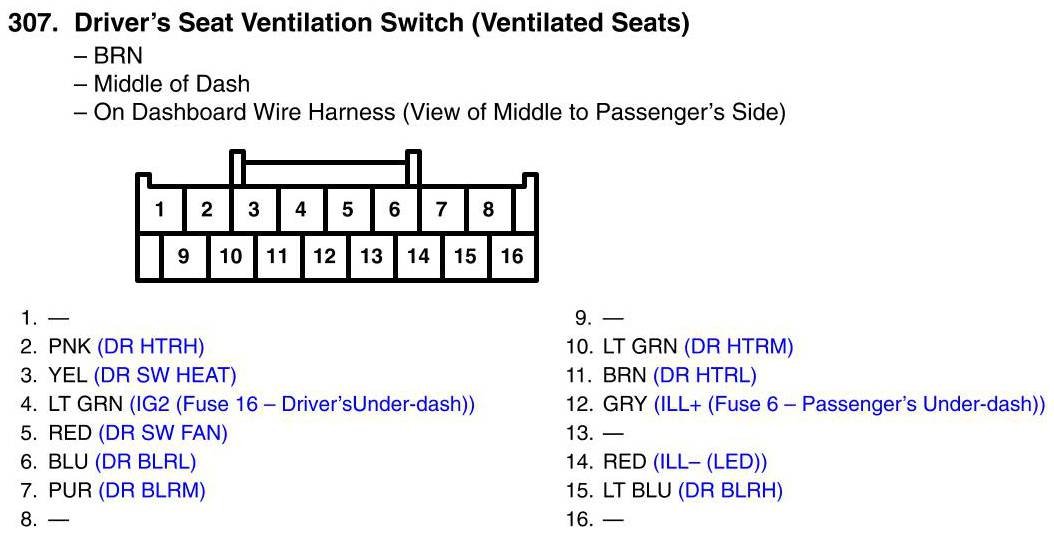This screenshot has width=1054, height=534.
Task: Open the ILL+ Fuse 6 Passenger's Under-dash link
Action: 850,405
